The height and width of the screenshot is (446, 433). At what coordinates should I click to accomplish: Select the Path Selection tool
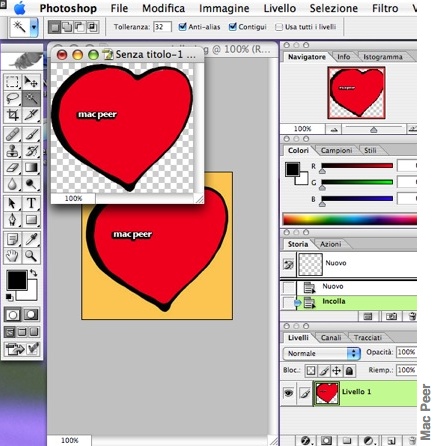pyautogui.click(x=13, y=203)
